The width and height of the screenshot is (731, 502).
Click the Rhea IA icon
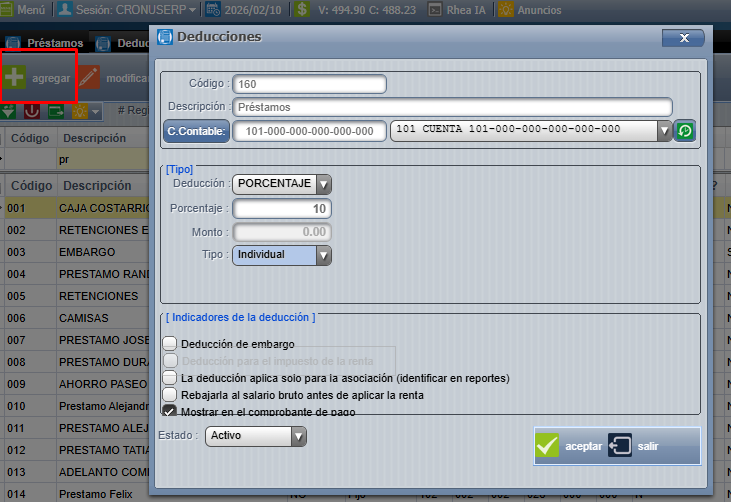pos(436,10)
